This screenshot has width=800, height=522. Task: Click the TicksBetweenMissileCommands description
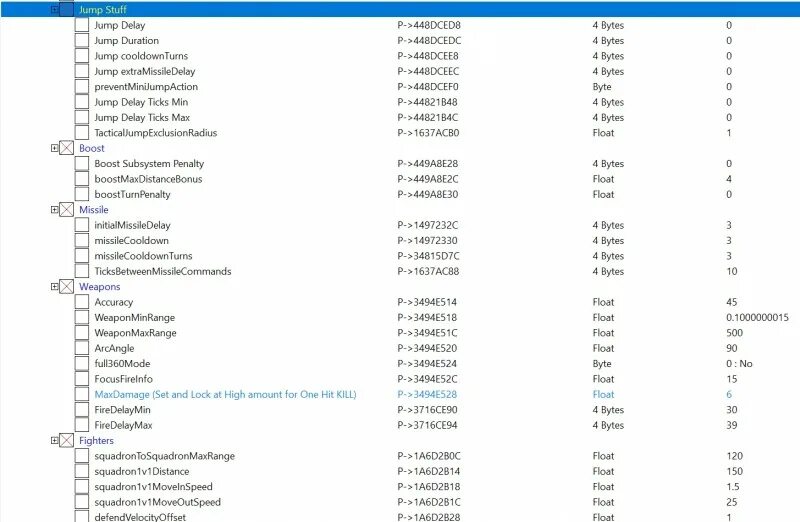click(163, 271)
